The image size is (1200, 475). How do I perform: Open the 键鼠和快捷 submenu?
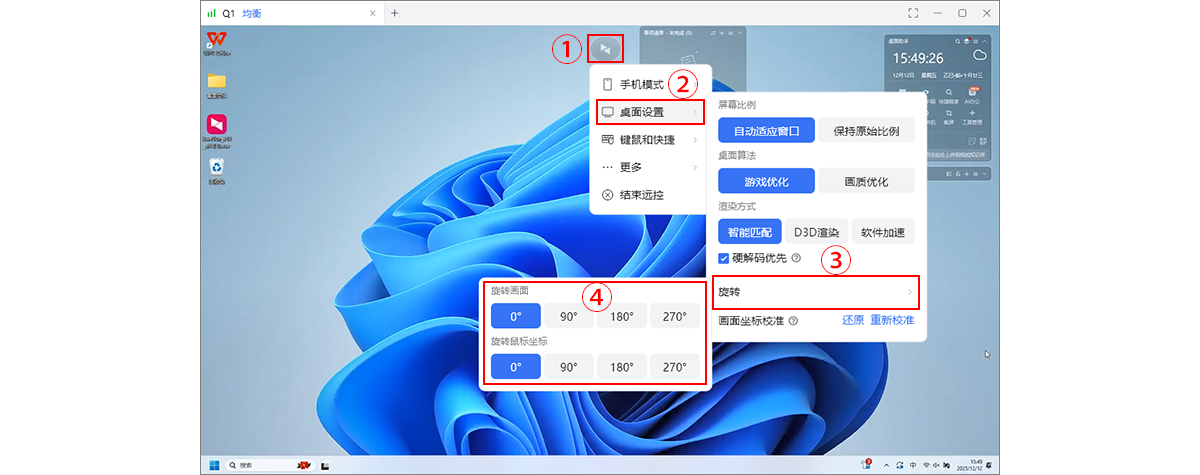coord(650,139)
